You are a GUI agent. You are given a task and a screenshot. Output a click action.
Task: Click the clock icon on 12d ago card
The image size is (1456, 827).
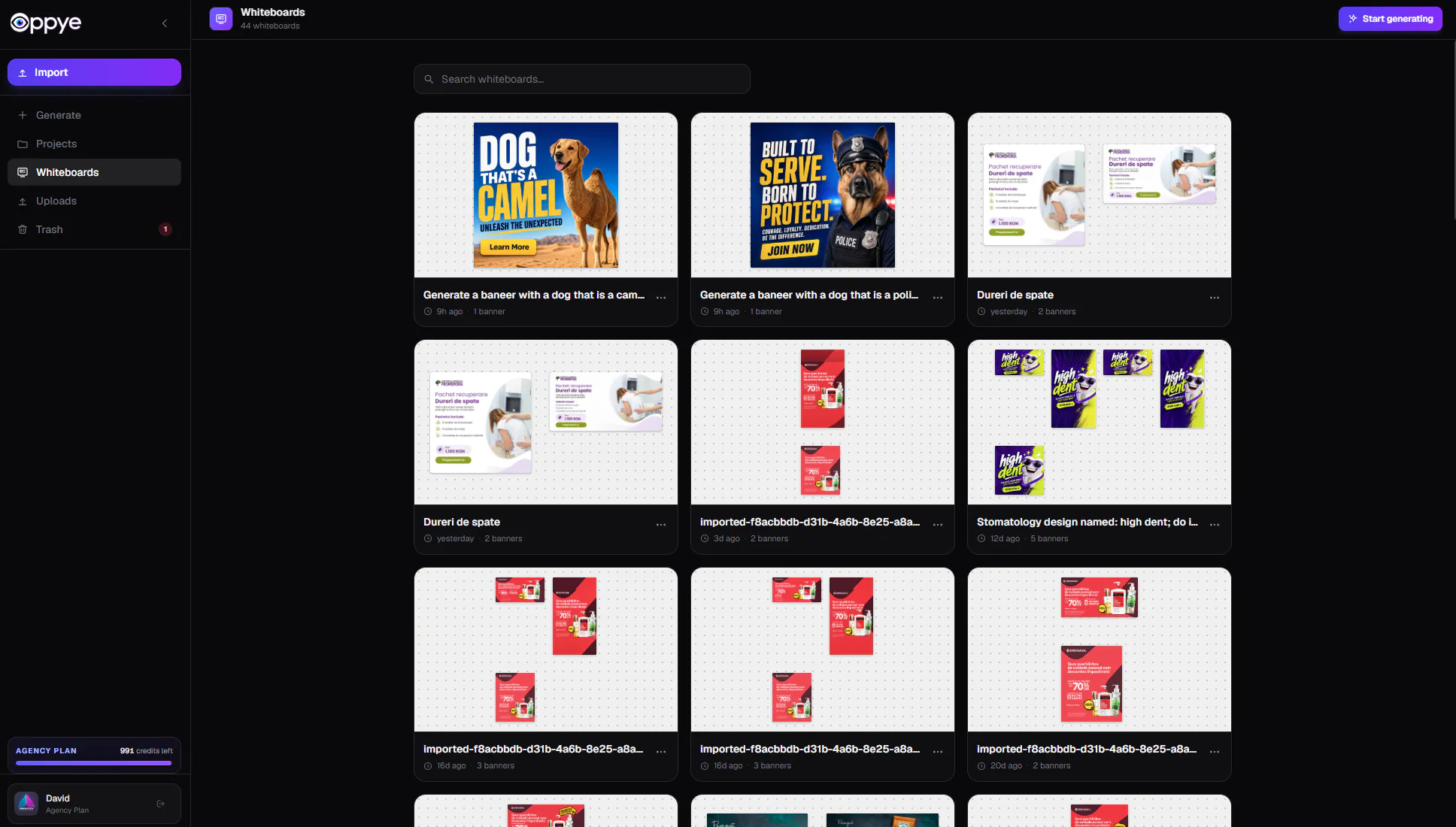981,538
